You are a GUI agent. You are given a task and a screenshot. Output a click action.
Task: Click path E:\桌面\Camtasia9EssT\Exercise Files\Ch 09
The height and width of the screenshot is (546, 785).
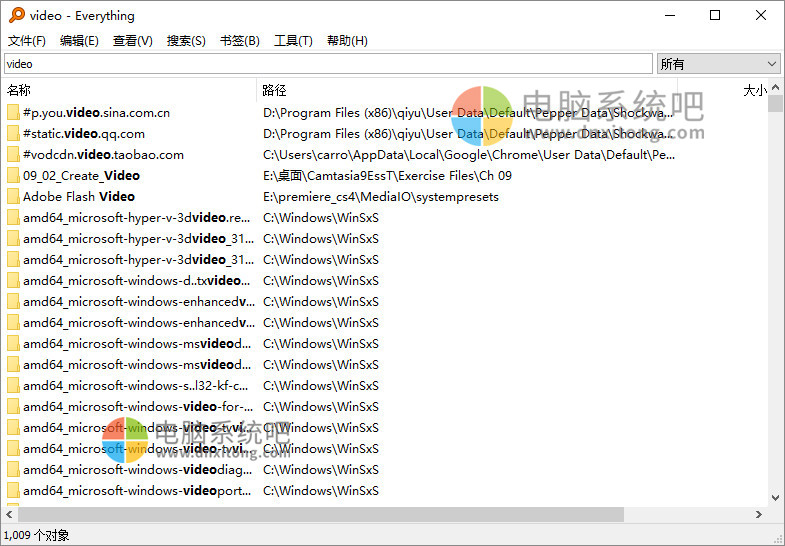click(387, 176)
